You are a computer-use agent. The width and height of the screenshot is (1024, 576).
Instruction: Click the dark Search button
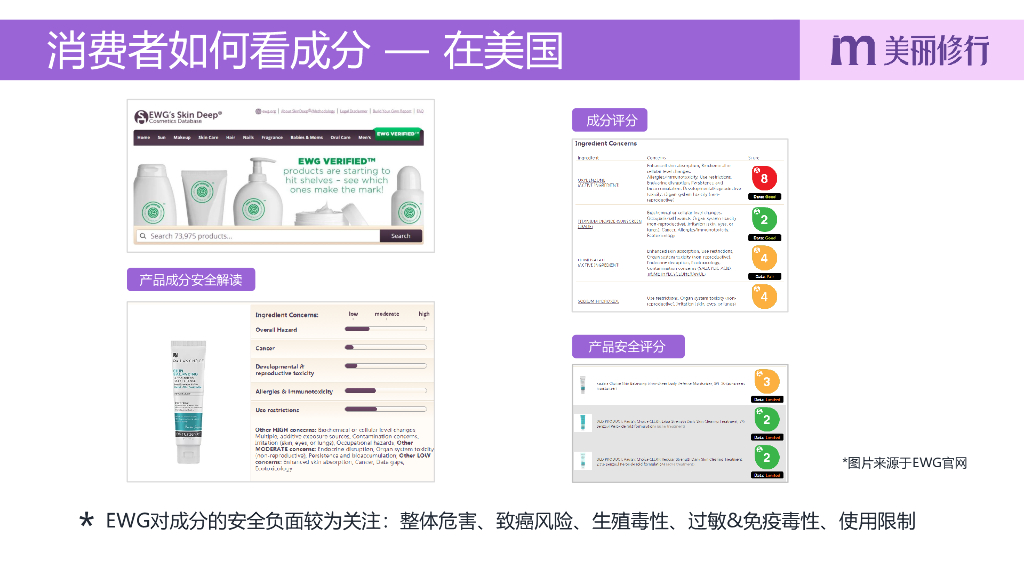(x=401, y=236)
